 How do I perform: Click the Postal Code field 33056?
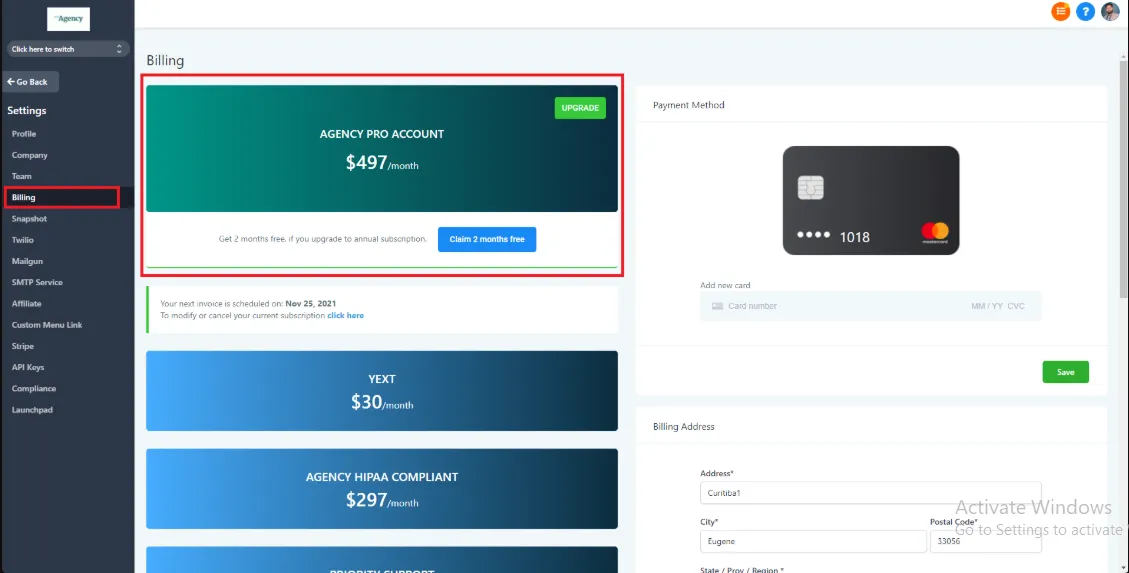click(x=986, y=541)
